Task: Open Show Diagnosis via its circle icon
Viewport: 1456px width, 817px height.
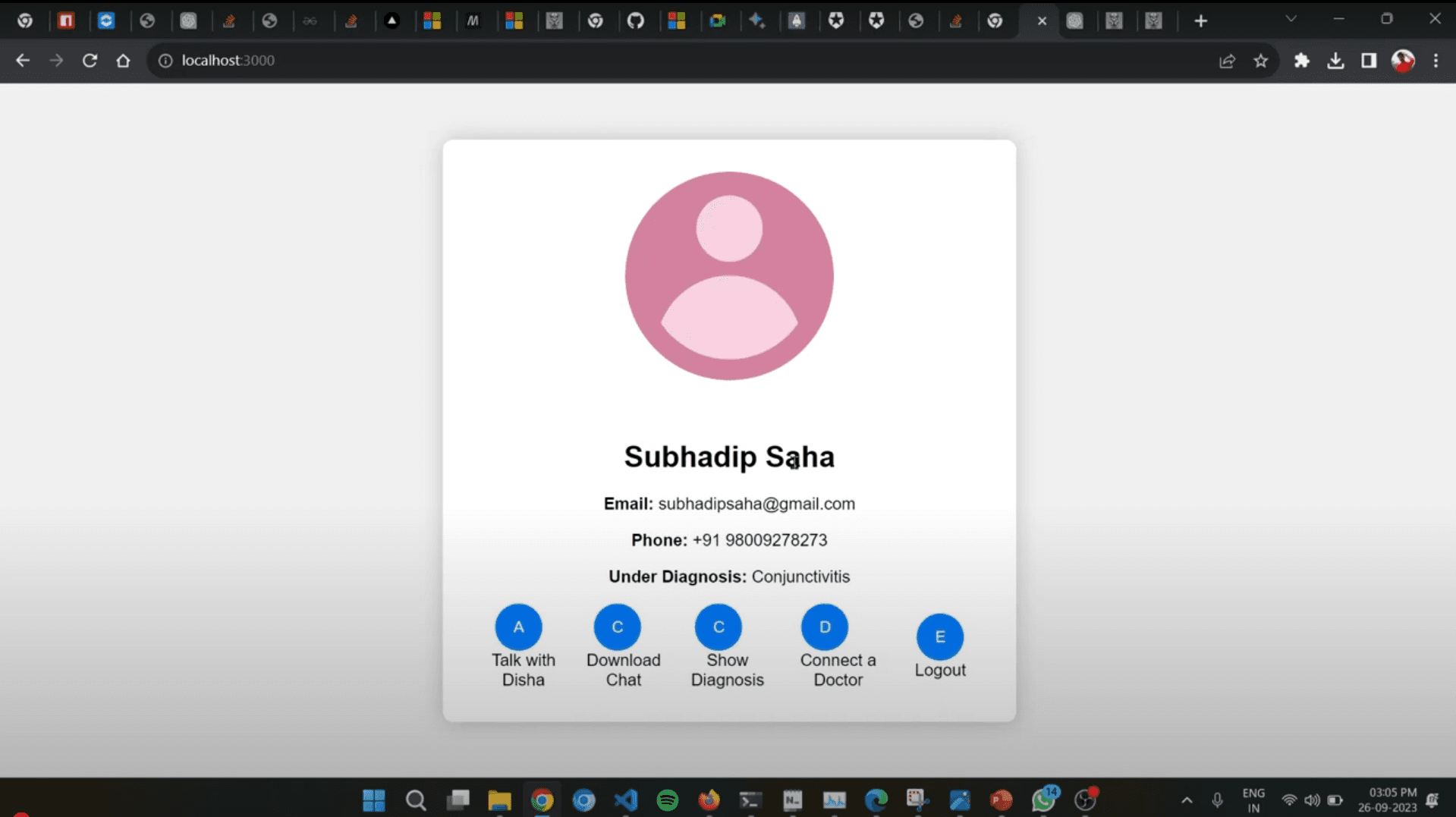Action: (x=718, y=627)
